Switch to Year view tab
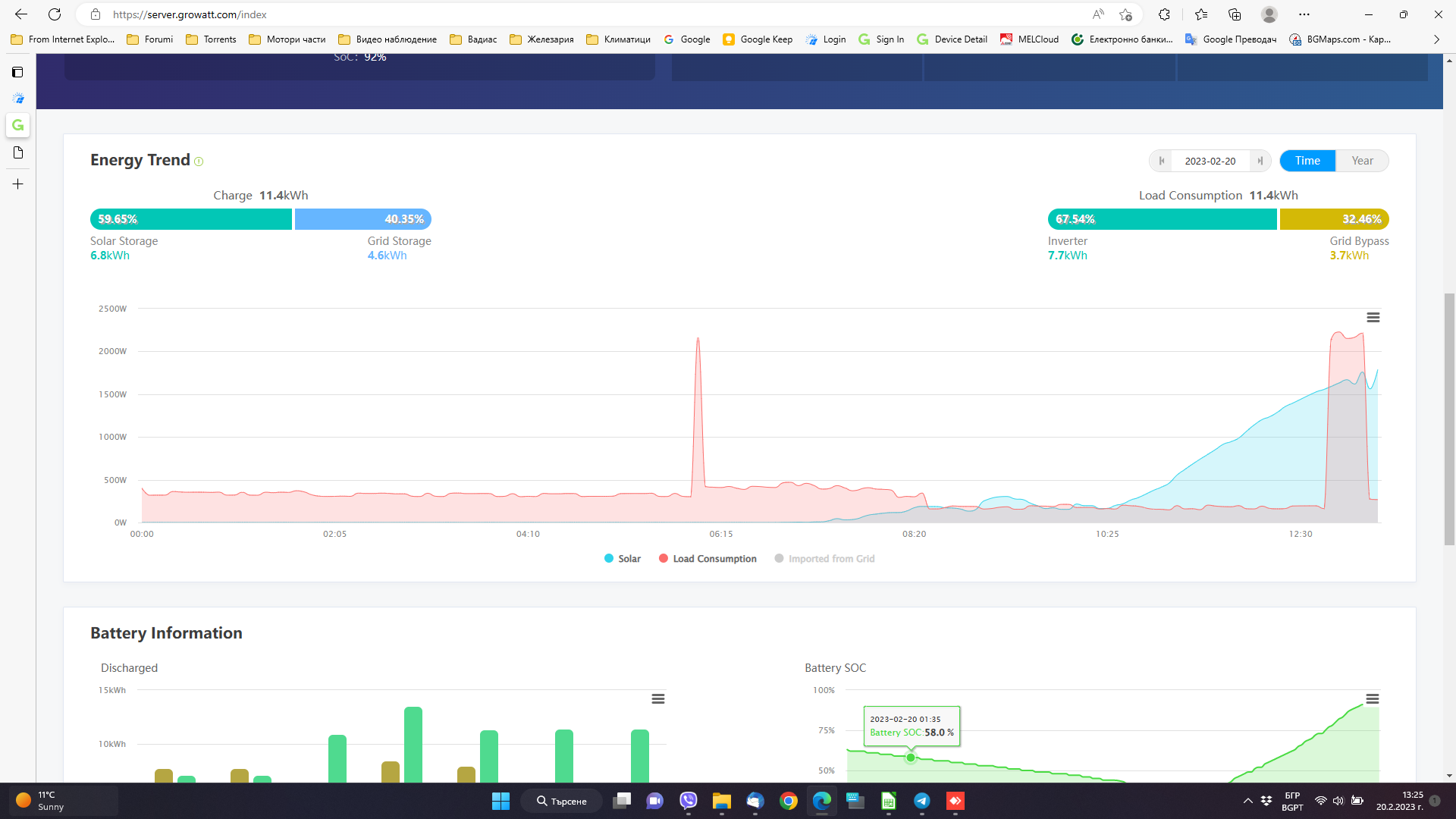The height and width of the screenshot is (819, 1456). coord(1362,161)
